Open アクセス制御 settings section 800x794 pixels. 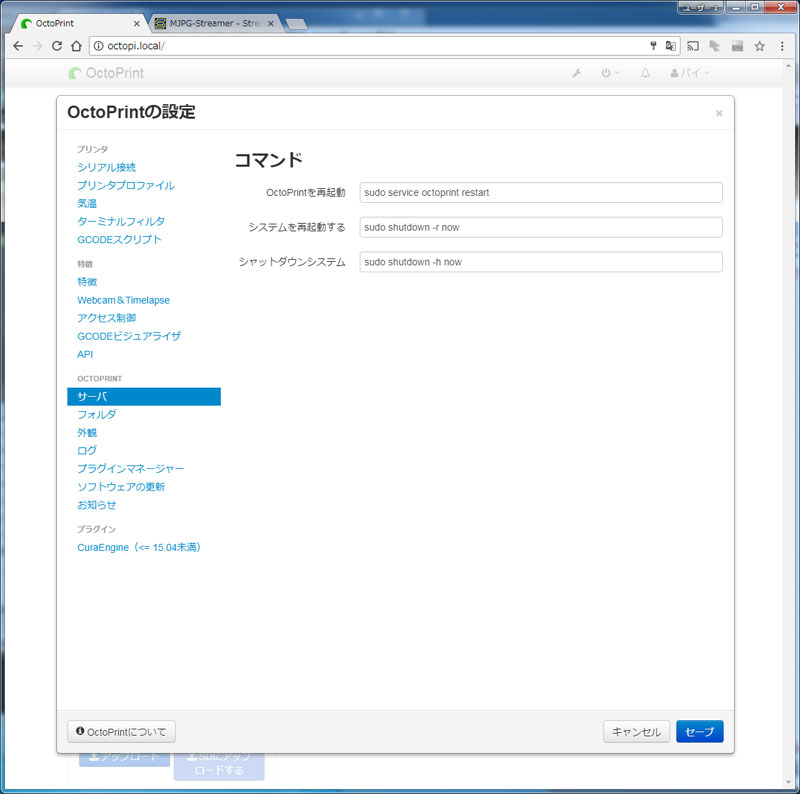[106, 318]
